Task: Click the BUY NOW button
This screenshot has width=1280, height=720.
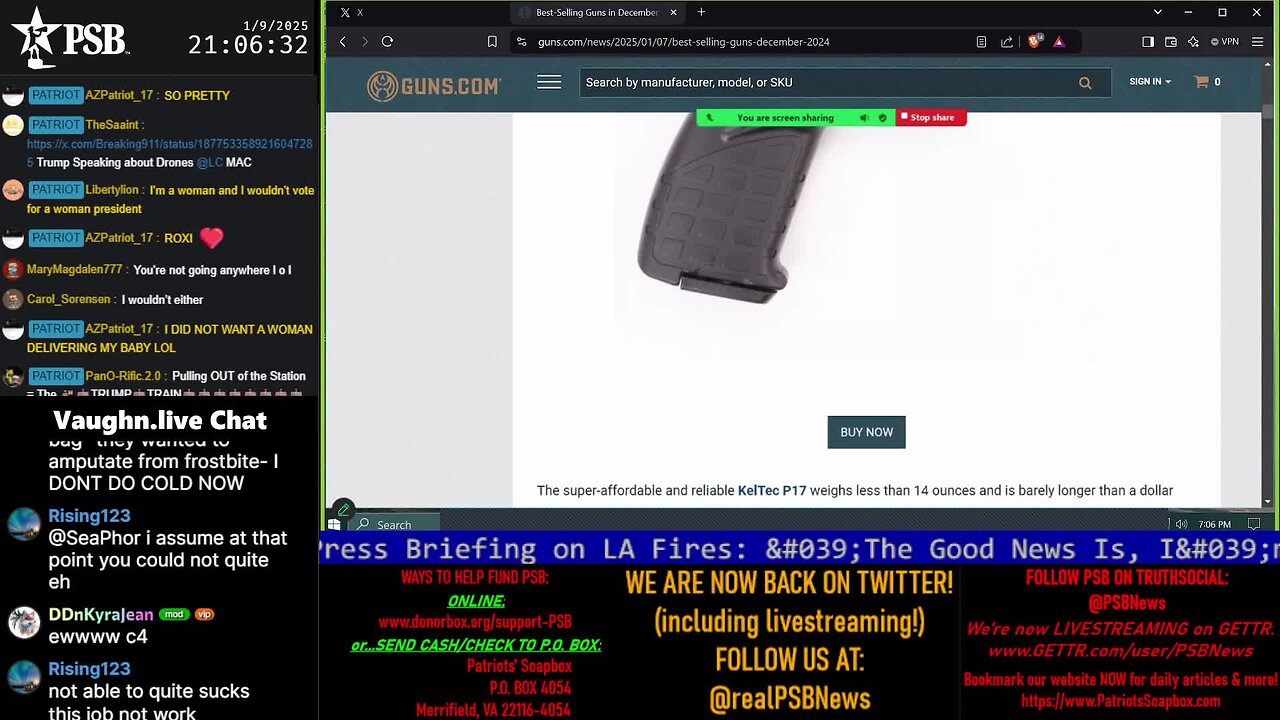Action: (x=866, y=432)
